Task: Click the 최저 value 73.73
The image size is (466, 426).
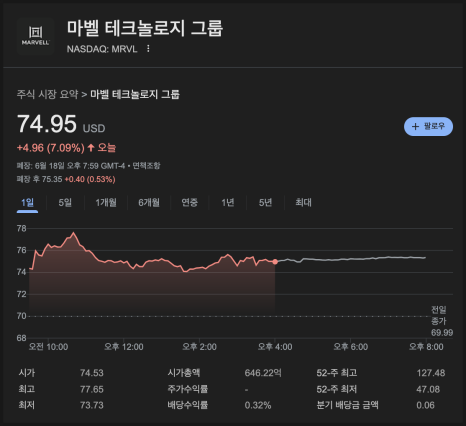Action: click(x=92, y=405)
